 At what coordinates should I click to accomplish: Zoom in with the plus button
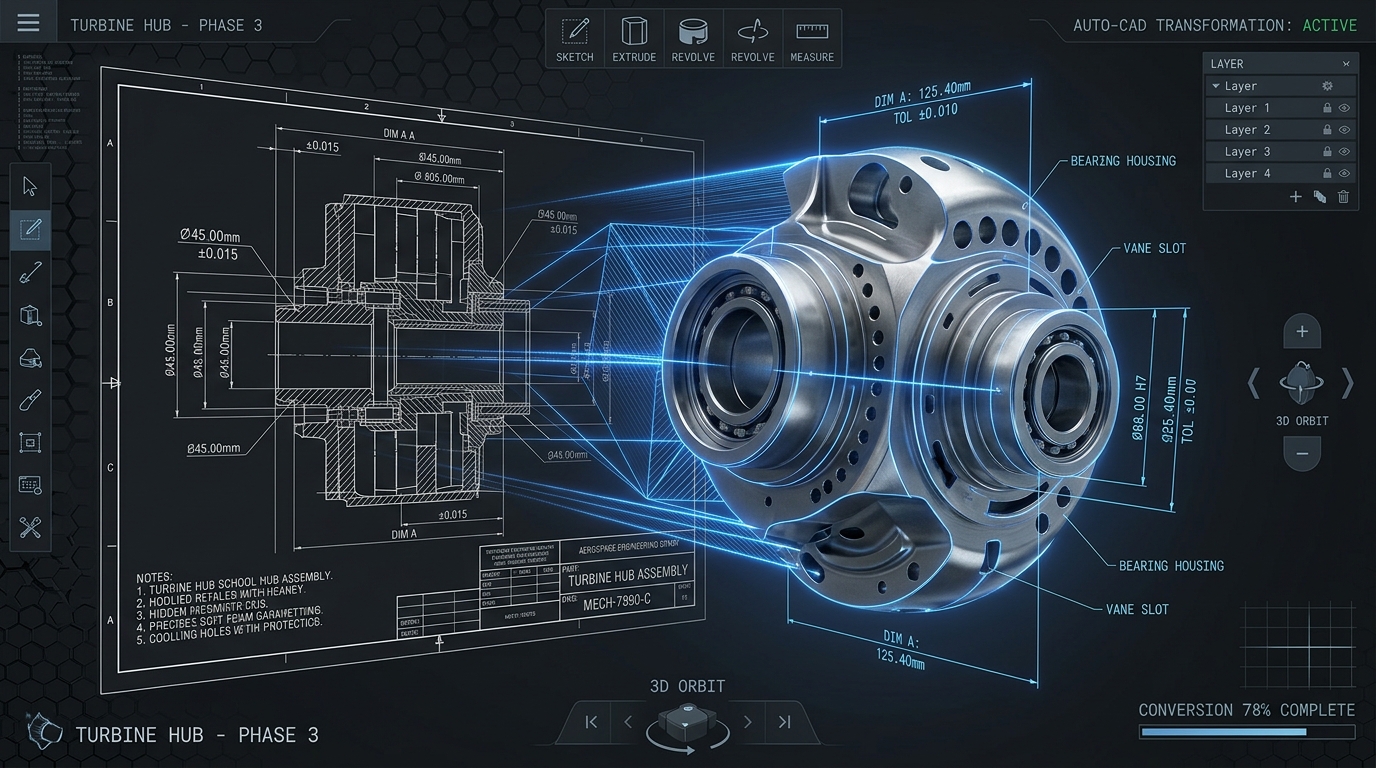point(1302,331)
